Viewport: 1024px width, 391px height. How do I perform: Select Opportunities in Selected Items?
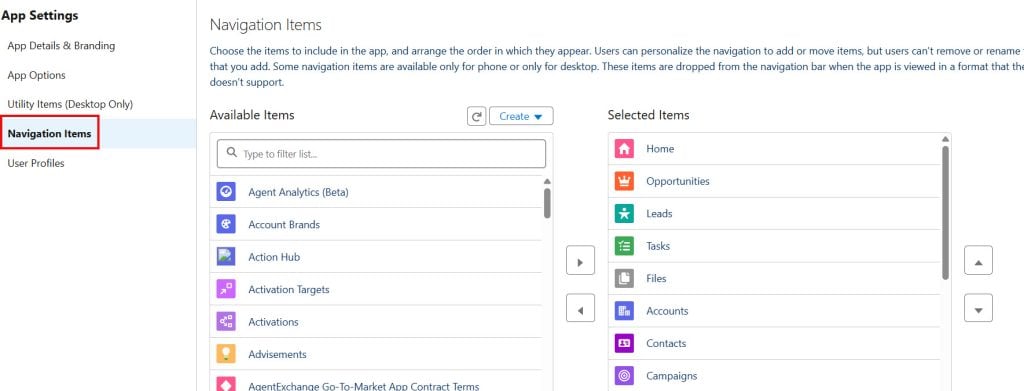click(677, 181)
